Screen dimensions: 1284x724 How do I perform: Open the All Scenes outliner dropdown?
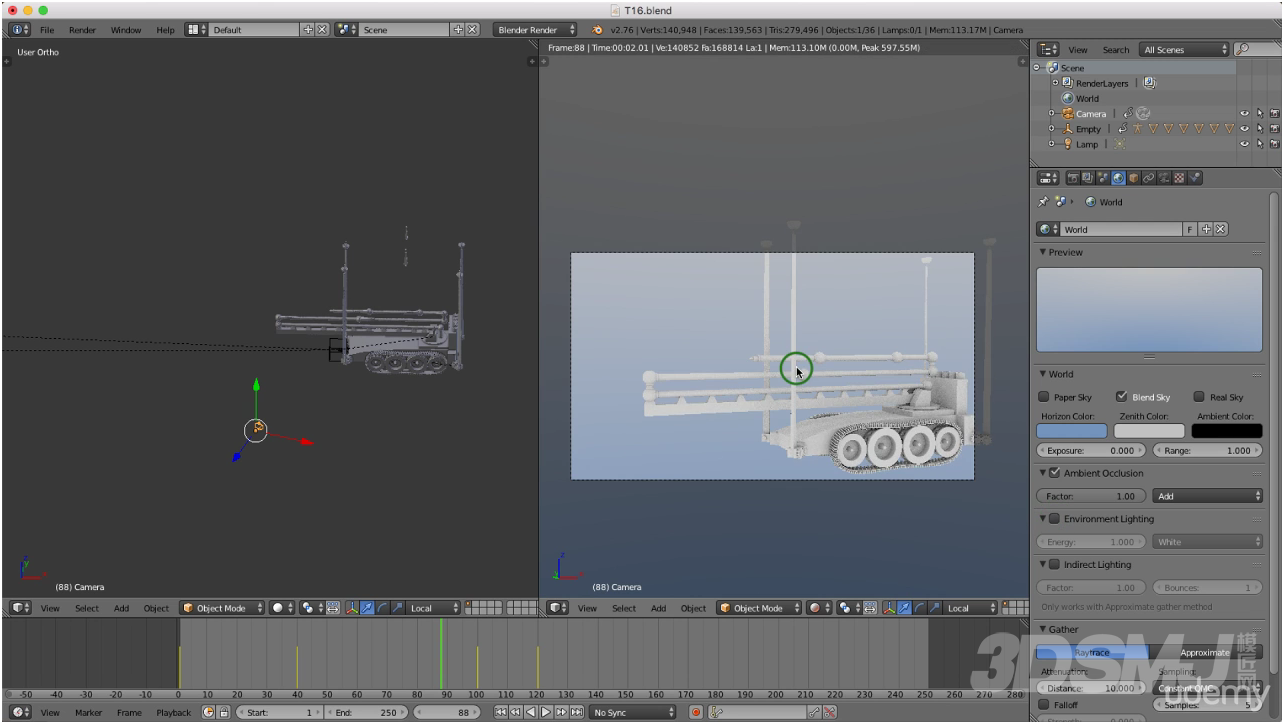click(x=1185, y=49)
